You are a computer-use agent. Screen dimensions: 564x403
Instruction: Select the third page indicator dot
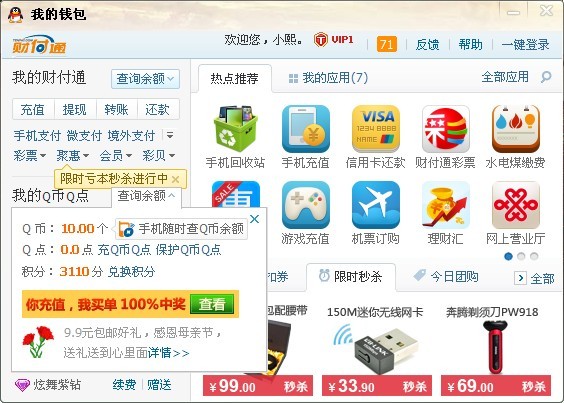click(534, 256)
